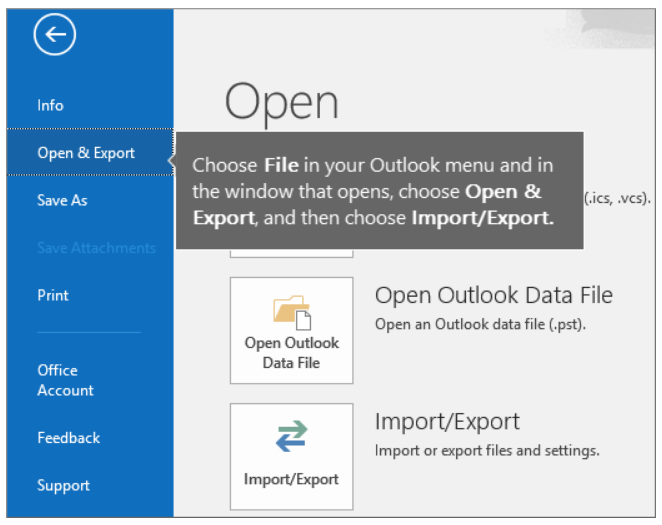662x525 pixels.
Task: Click the 'Open an Outlook data file (.pst)' description
Action: coord(479,324)
